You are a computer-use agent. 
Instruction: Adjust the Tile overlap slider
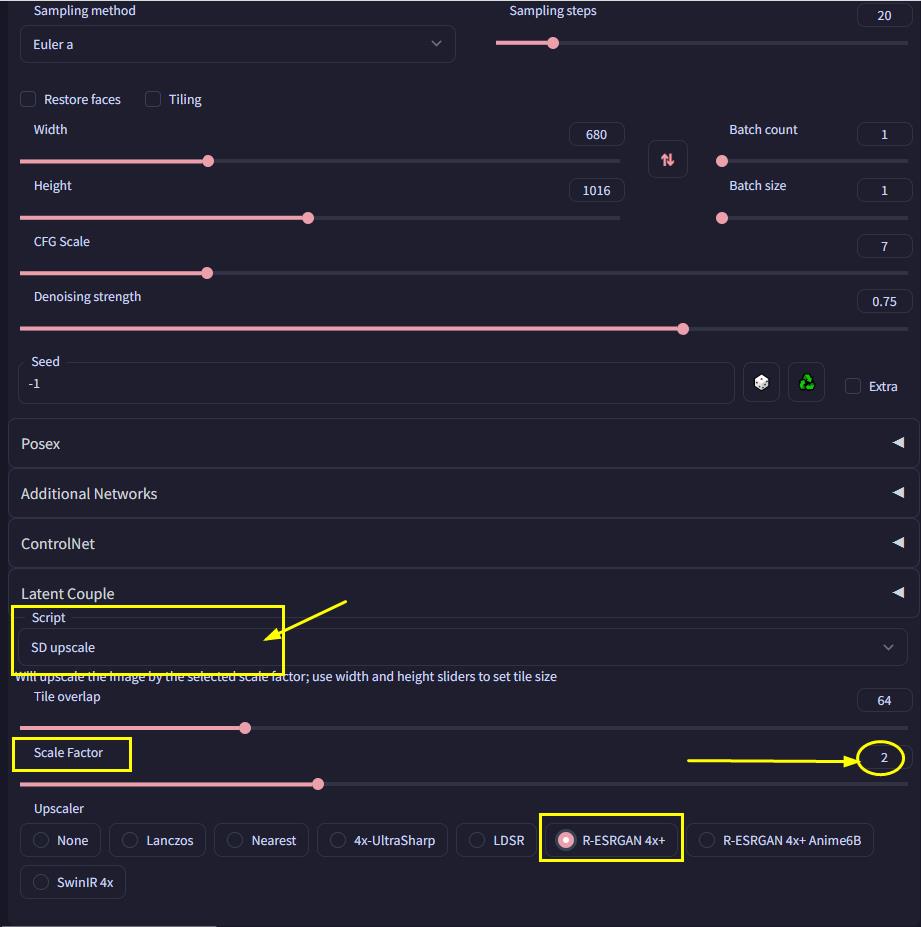click(x=463, y=728)
